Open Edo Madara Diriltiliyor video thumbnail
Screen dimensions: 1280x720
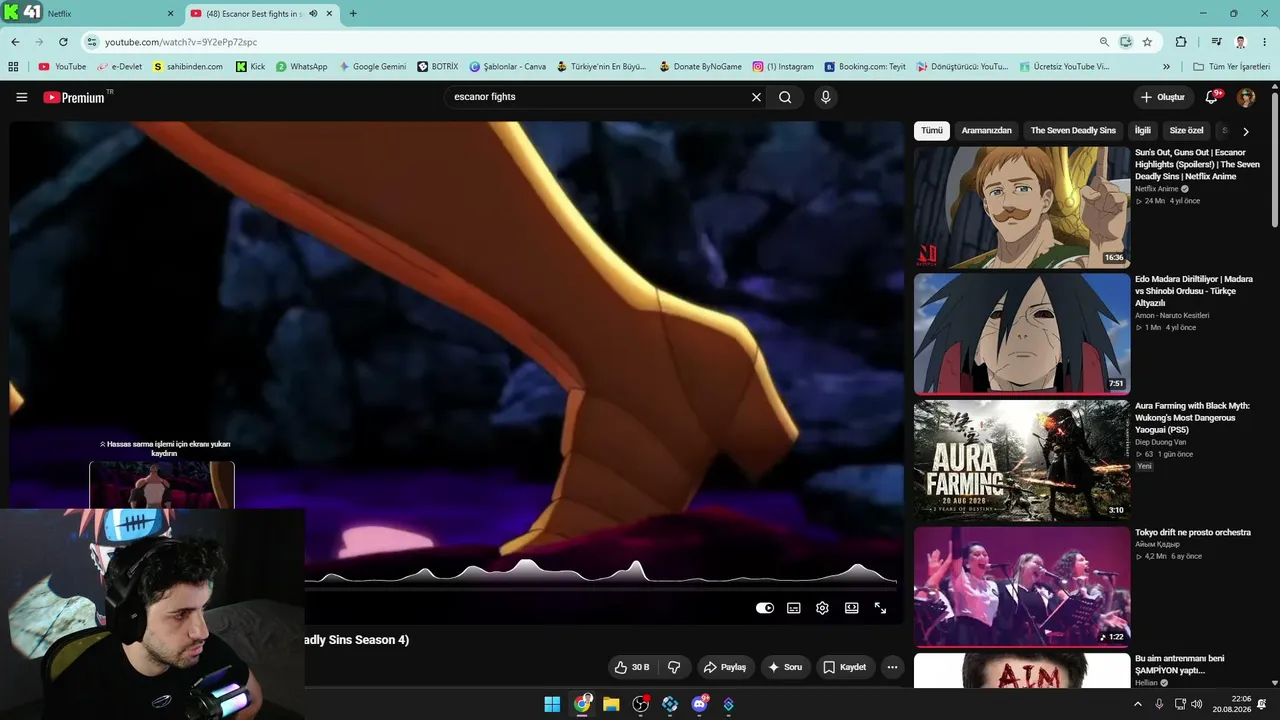pyautogui.click(x=1022, y=334)
